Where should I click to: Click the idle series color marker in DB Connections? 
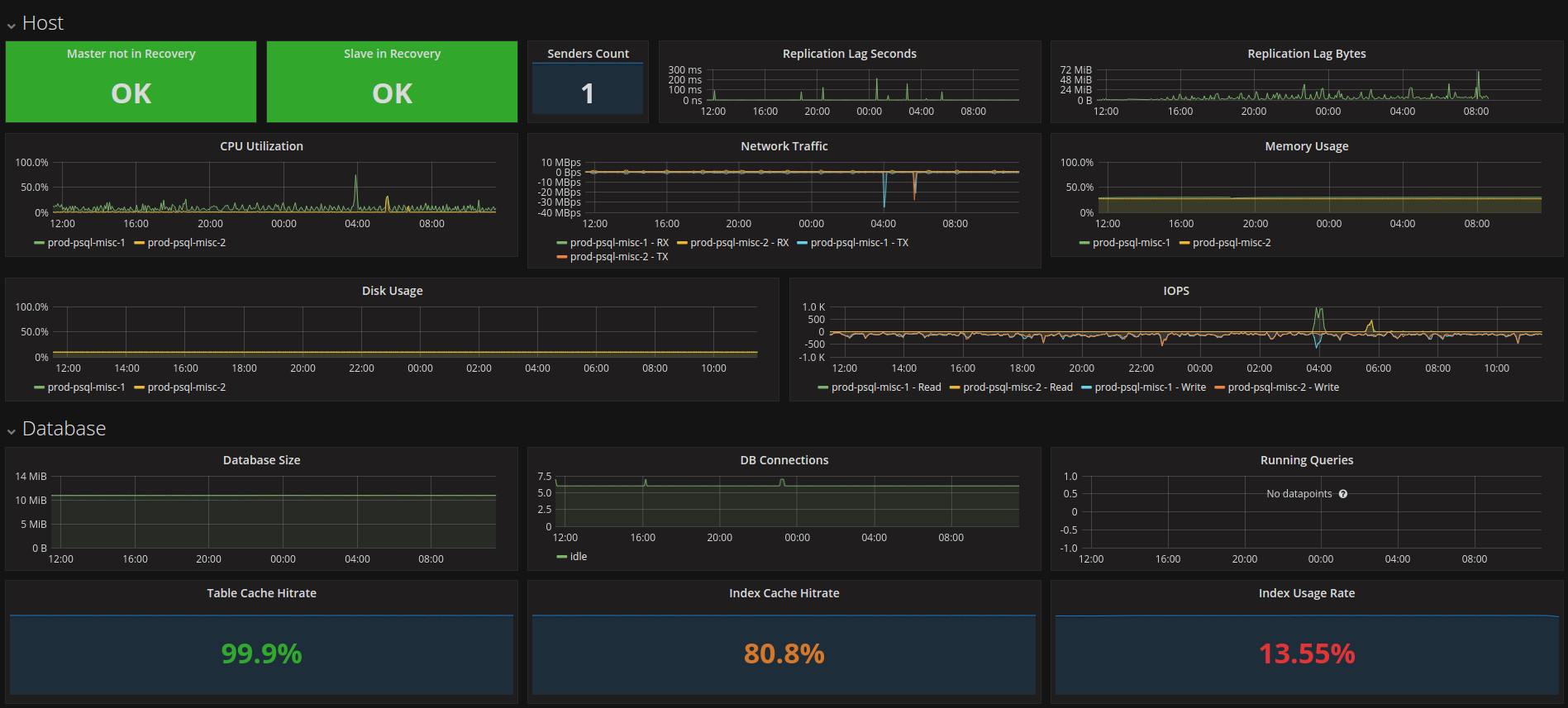[x=561, y=557]
